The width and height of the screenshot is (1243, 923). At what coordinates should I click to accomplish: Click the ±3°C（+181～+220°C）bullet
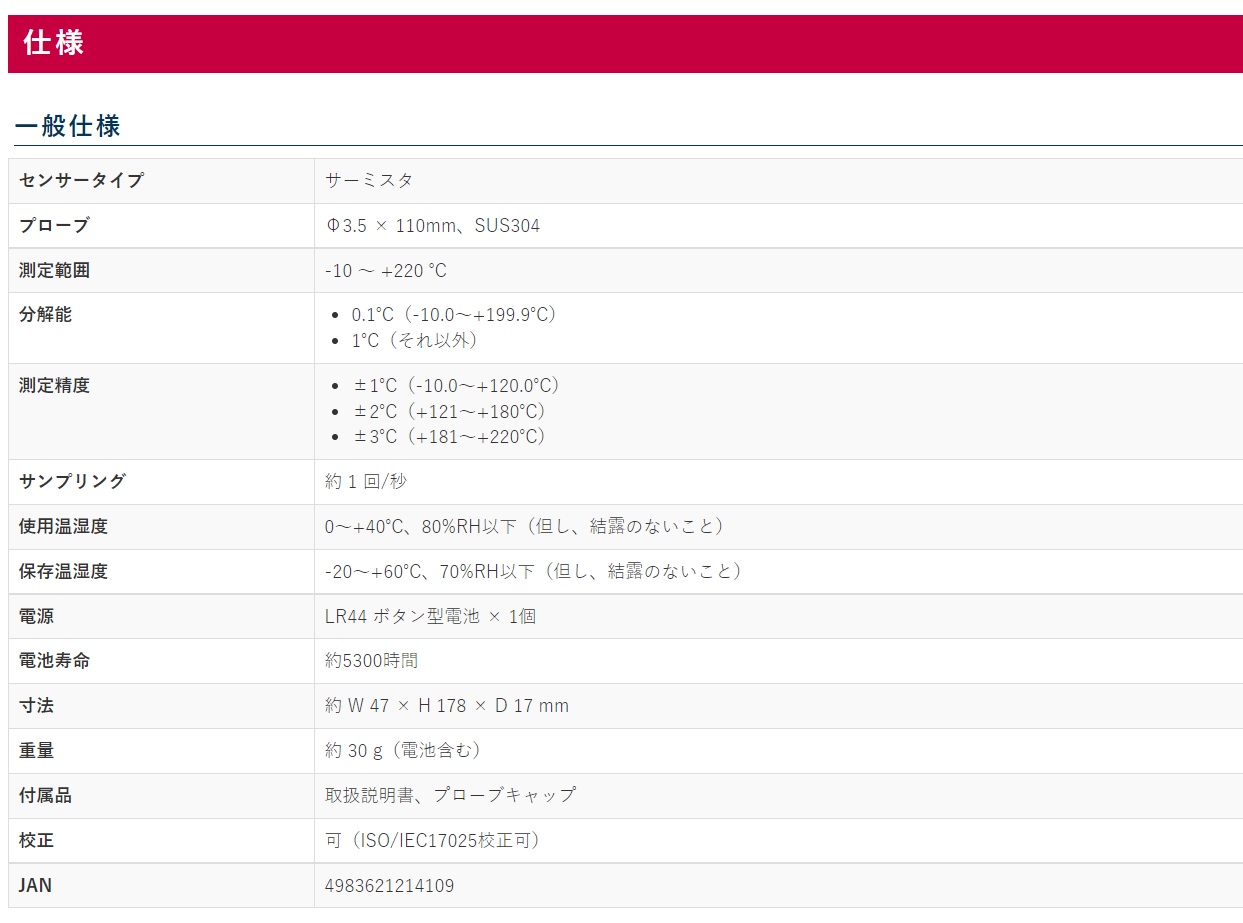pos(453,437)
